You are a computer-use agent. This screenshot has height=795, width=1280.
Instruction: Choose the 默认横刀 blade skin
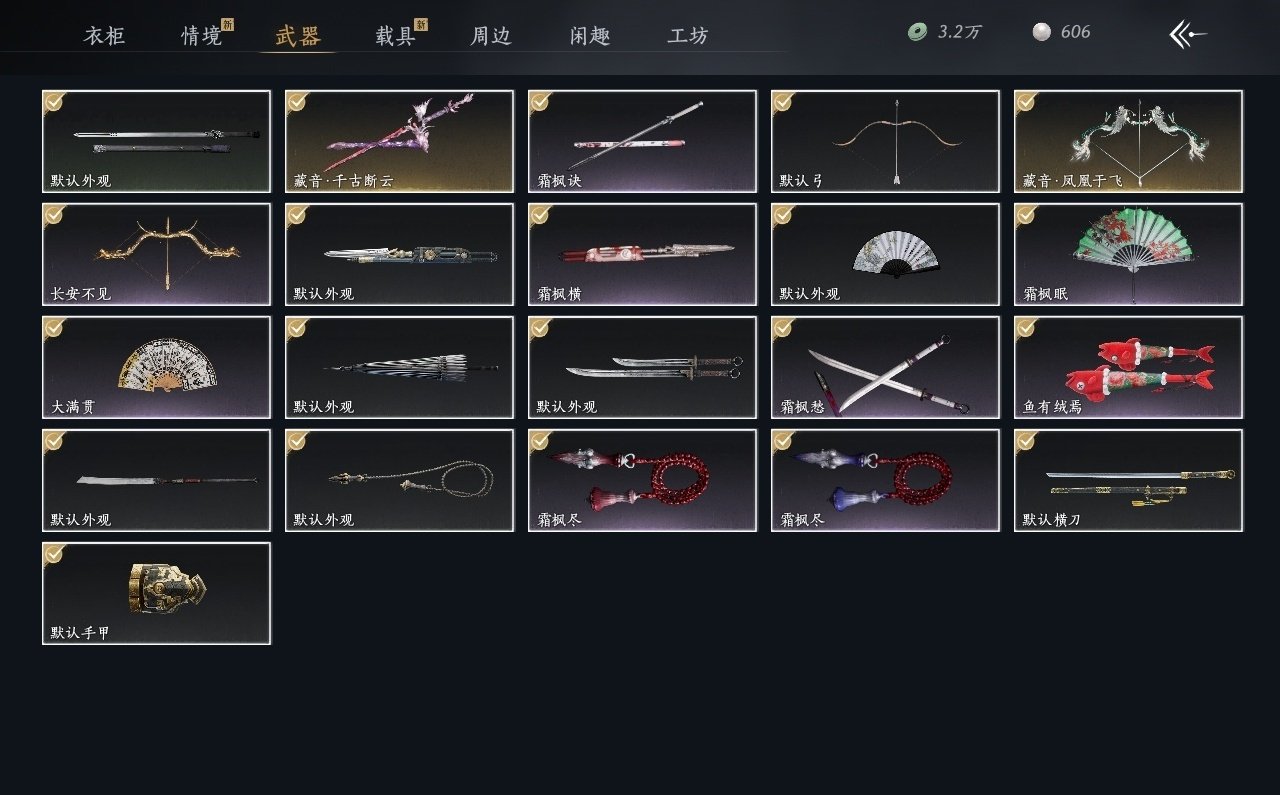pos(1128,480)
